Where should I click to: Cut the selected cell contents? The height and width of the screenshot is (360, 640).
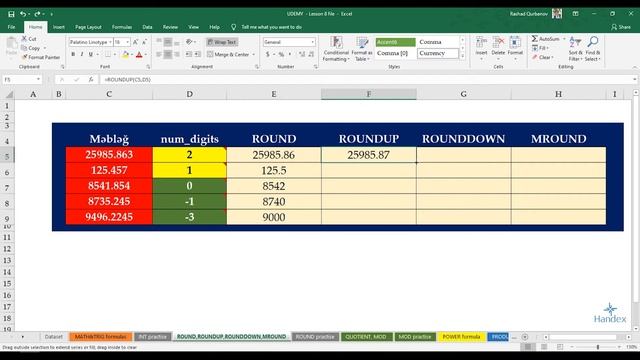pyautogui.click(x=29, y=39)
